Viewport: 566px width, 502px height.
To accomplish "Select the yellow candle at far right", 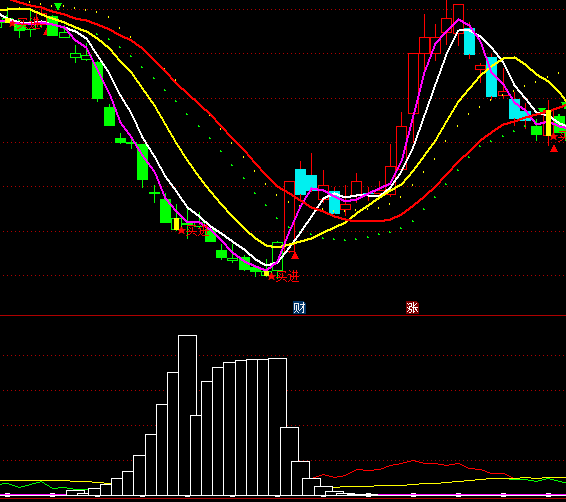I will pos(548,123).
